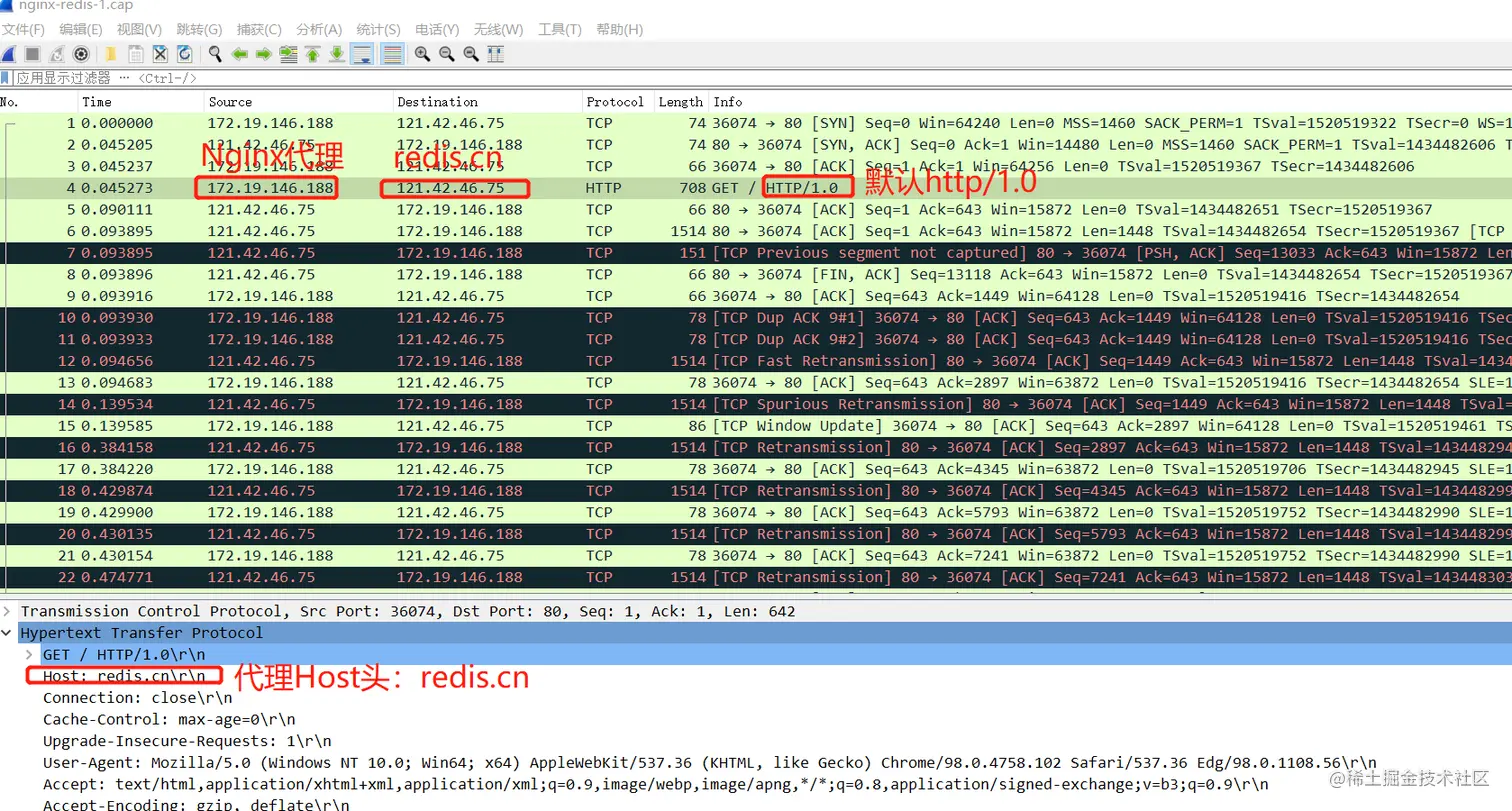Expand the GET / HTTP/1.0 line
Viewport: 1512px width, 811px height.
coord(30,654)
